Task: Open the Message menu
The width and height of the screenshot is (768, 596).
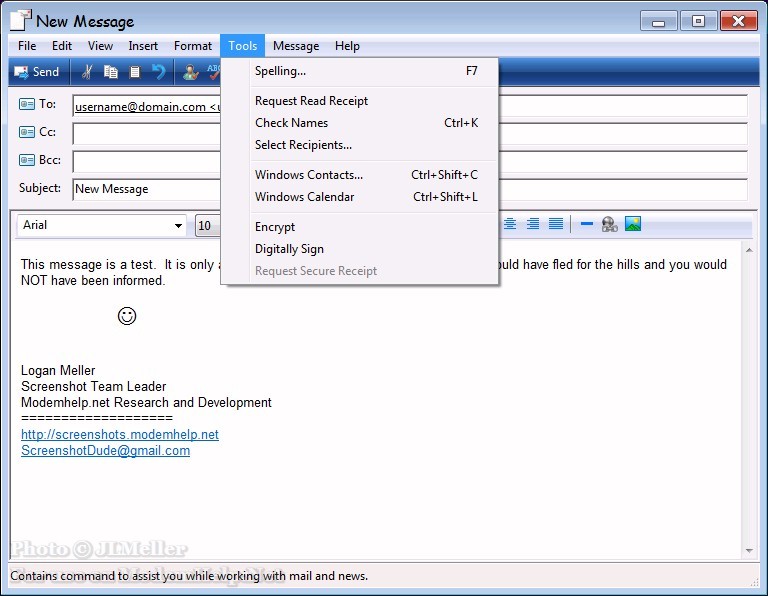Action: pos(296,46)
